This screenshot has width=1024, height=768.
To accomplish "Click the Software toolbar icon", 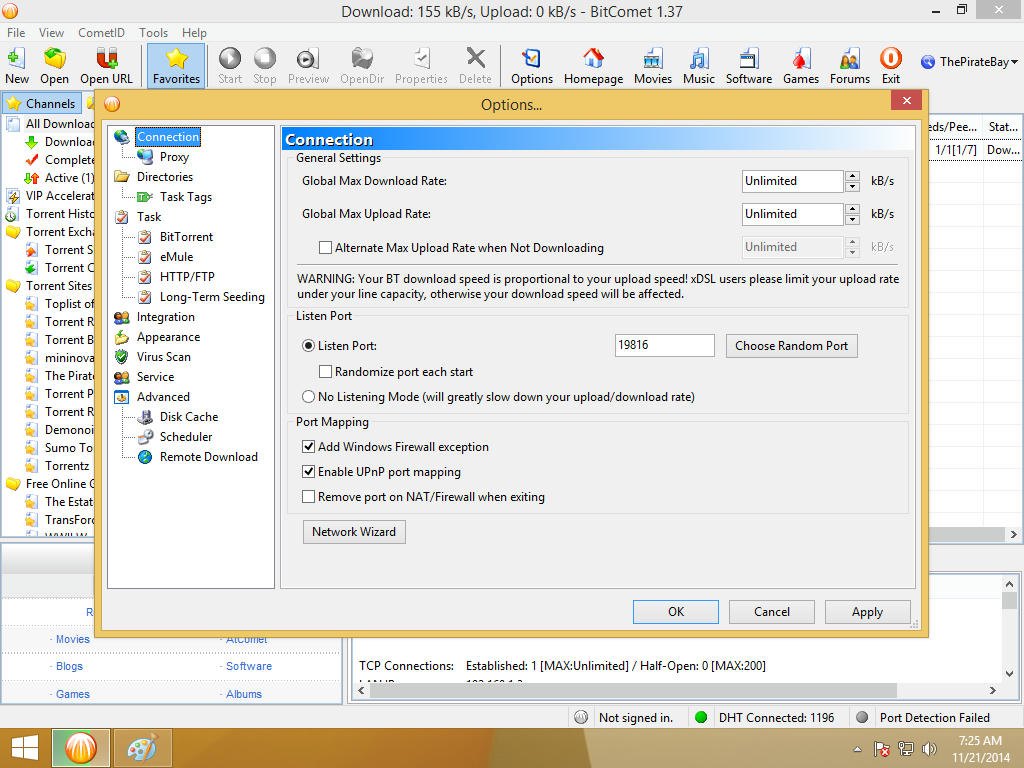I will 749,66.
